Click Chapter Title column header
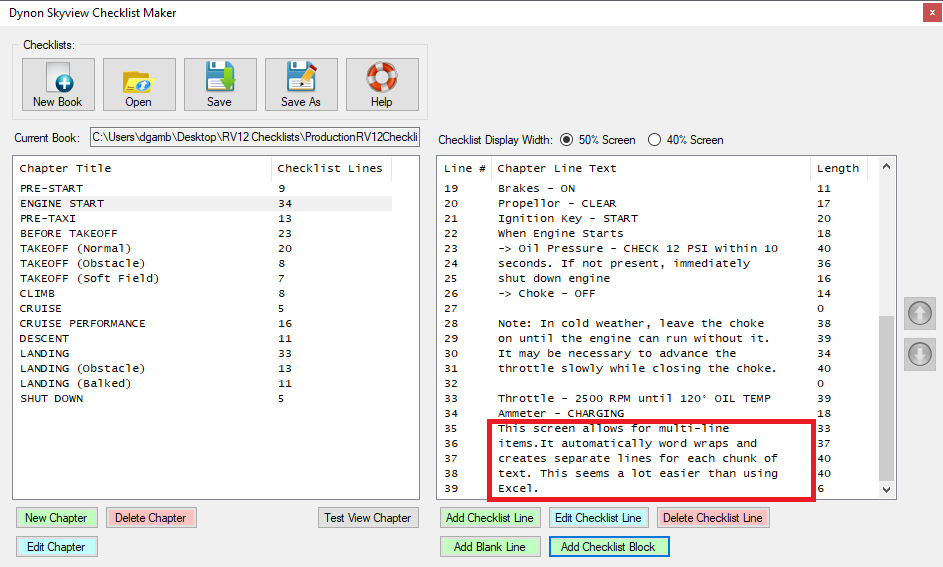 coord(143,168)
